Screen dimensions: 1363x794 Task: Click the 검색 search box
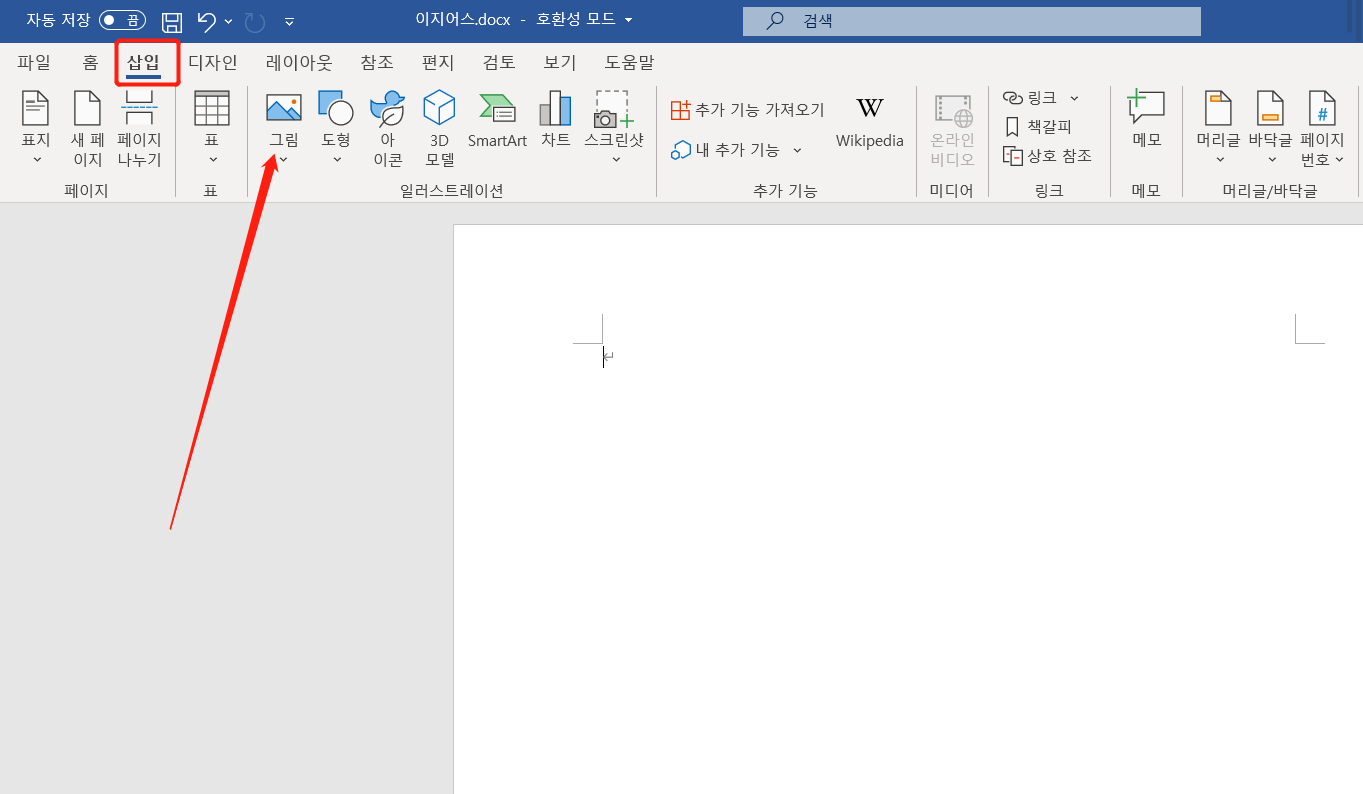971,21
